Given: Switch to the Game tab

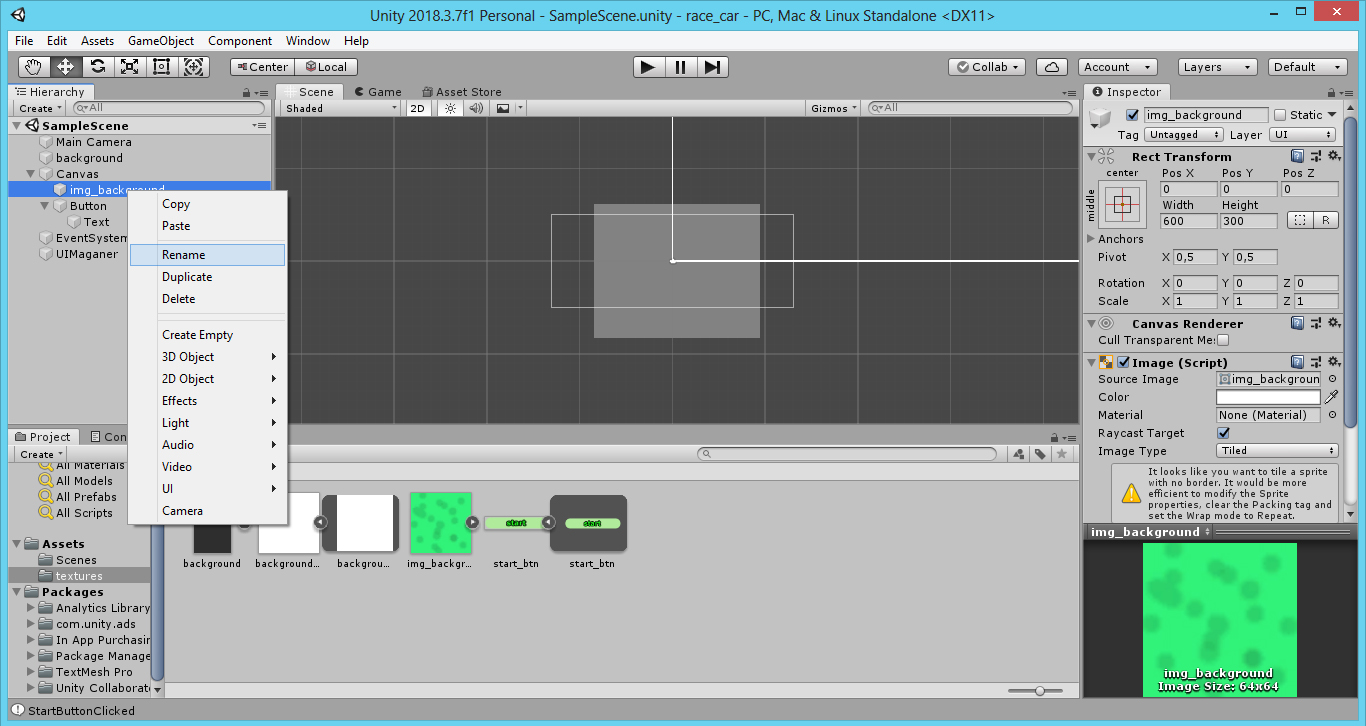Looking at the screenshot, I should 378,92.
